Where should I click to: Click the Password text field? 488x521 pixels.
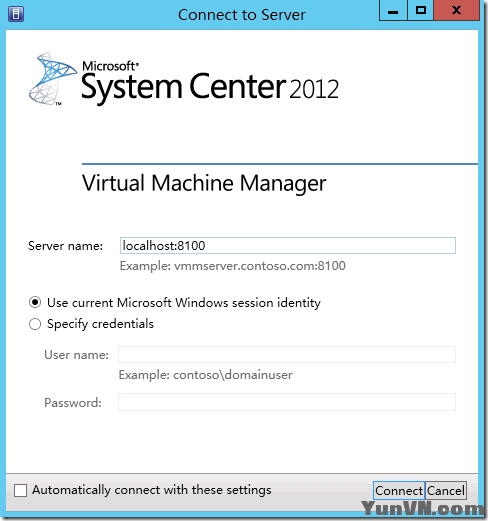(x=287, y=402)
